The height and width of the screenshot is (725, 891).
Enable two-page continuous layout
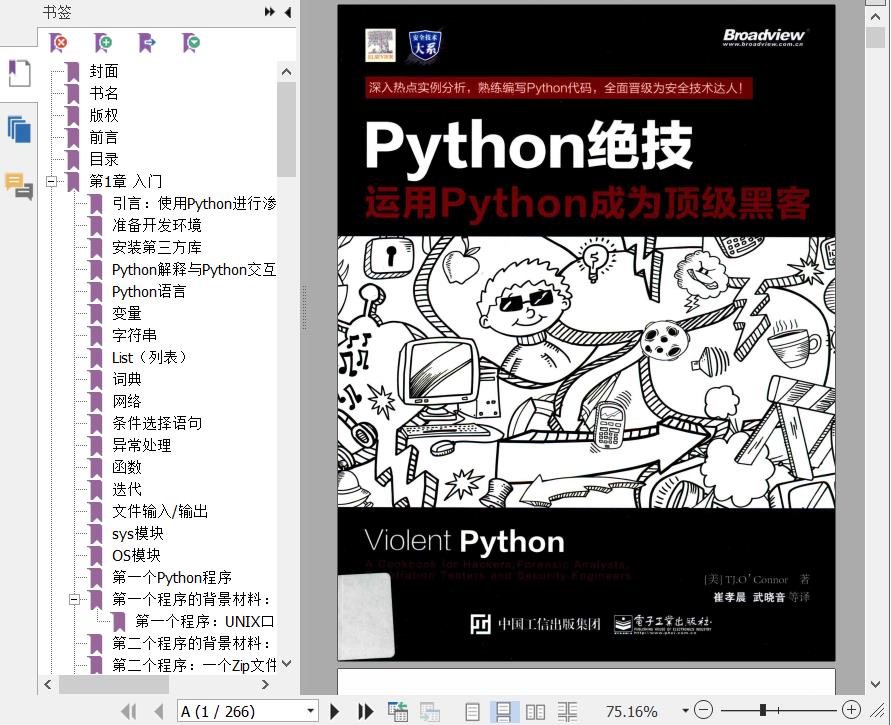(567, 711)
